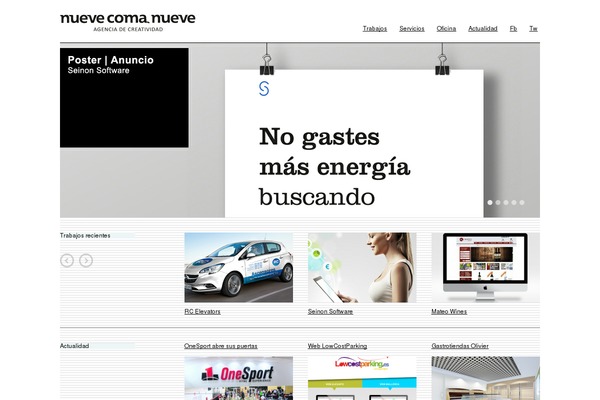
Task: Select the second slider pagination dot
Action: (498, 202)
